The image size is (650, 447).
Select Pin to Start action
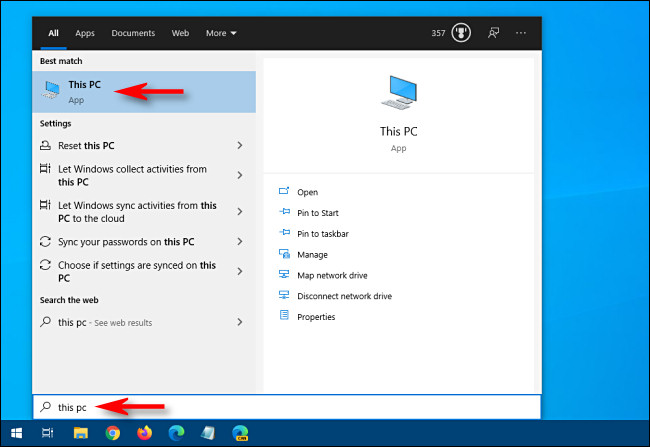click(318, 213)
